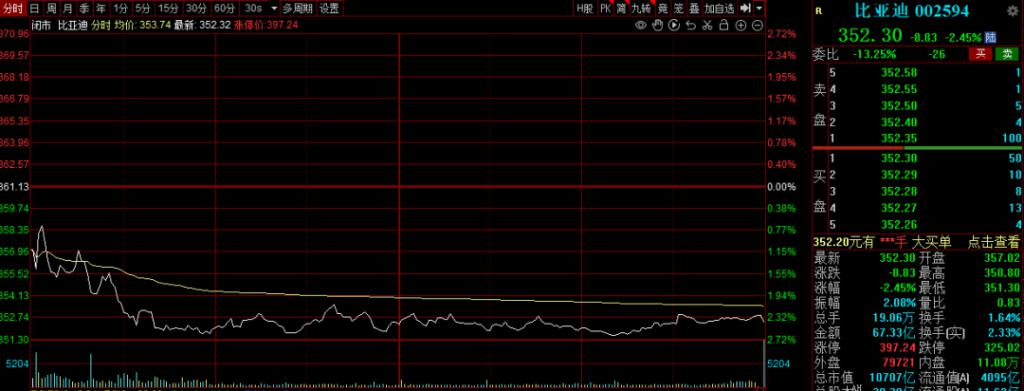1024x391 pixels.
Task: Open the dropdown arrow after 加自选
Action: pyautogui.click(x=759, y=8)
